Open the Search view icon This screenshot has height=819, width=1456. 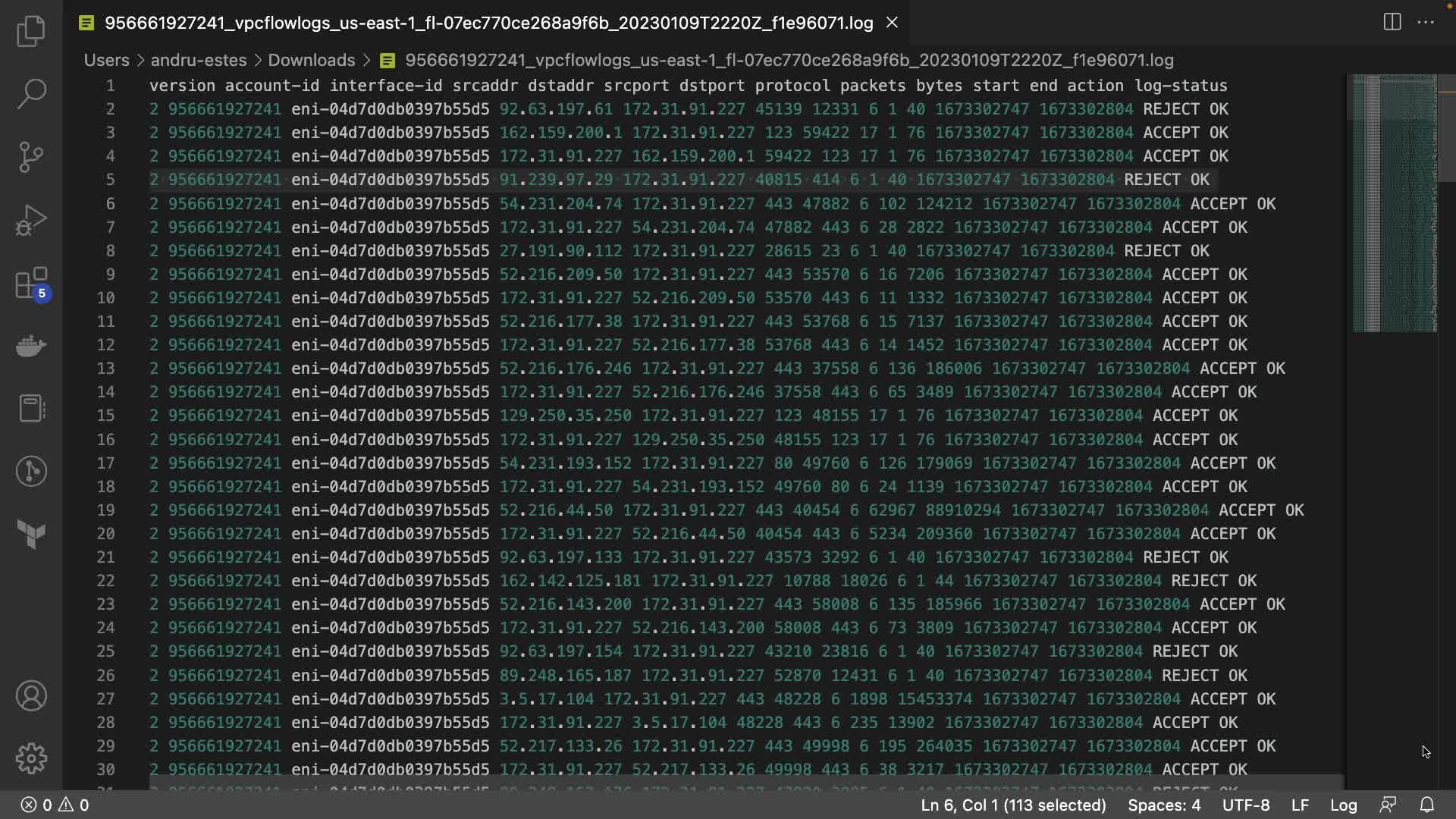31,94
